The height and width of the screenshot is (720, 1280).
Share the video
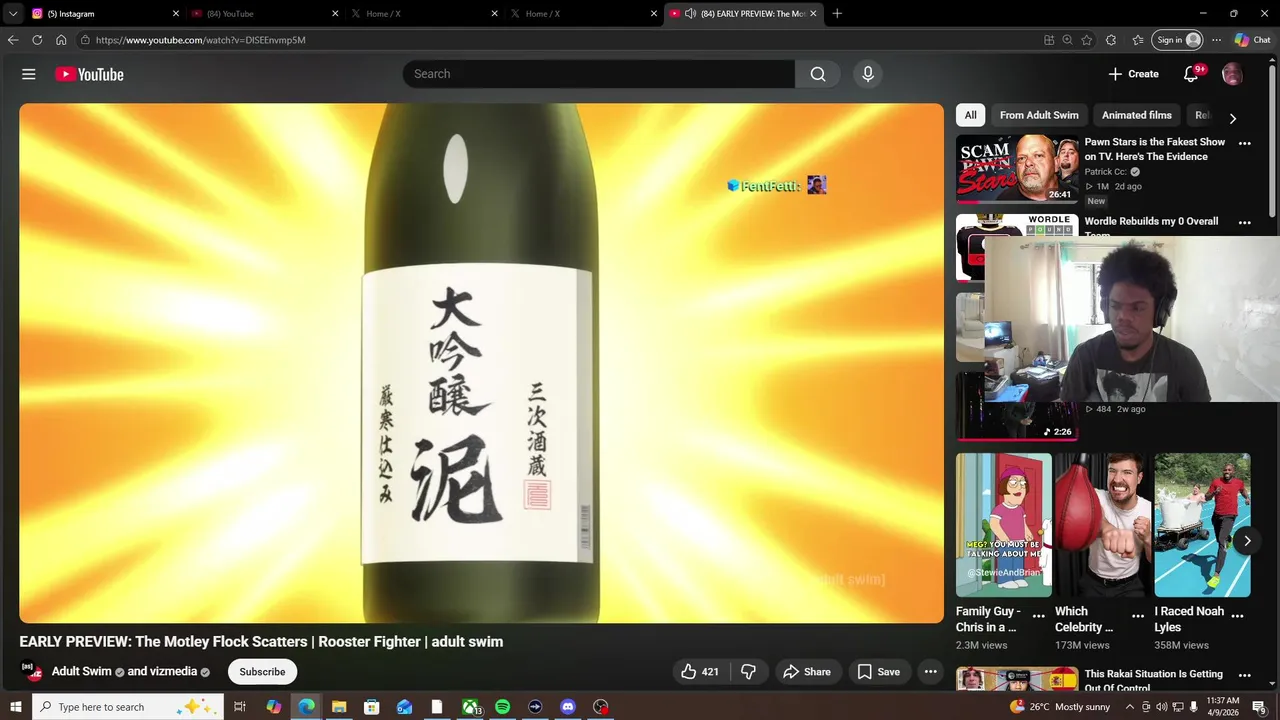pos(807,672)
